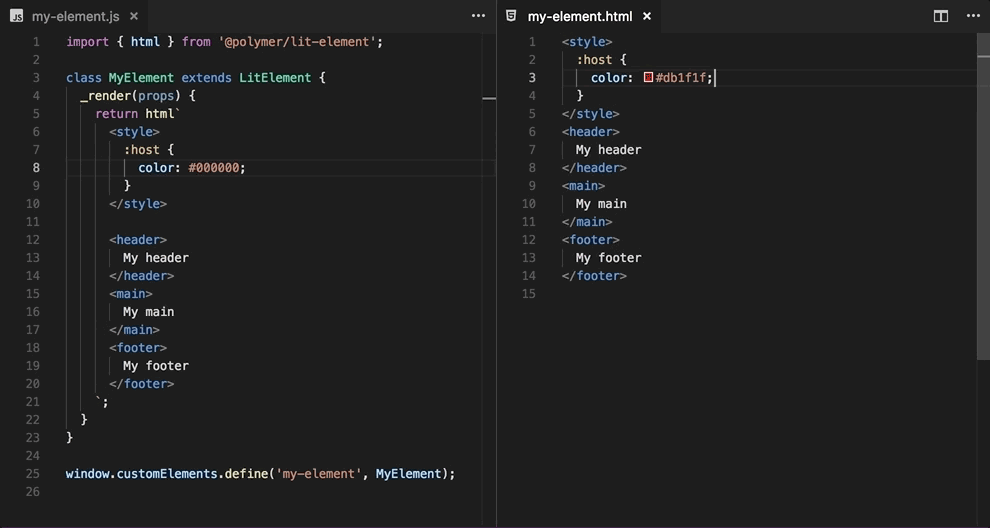Click '</style>' closing tag in my-element.html
Viewport: 990px width, 528px height.
click(x=590, y=114)
